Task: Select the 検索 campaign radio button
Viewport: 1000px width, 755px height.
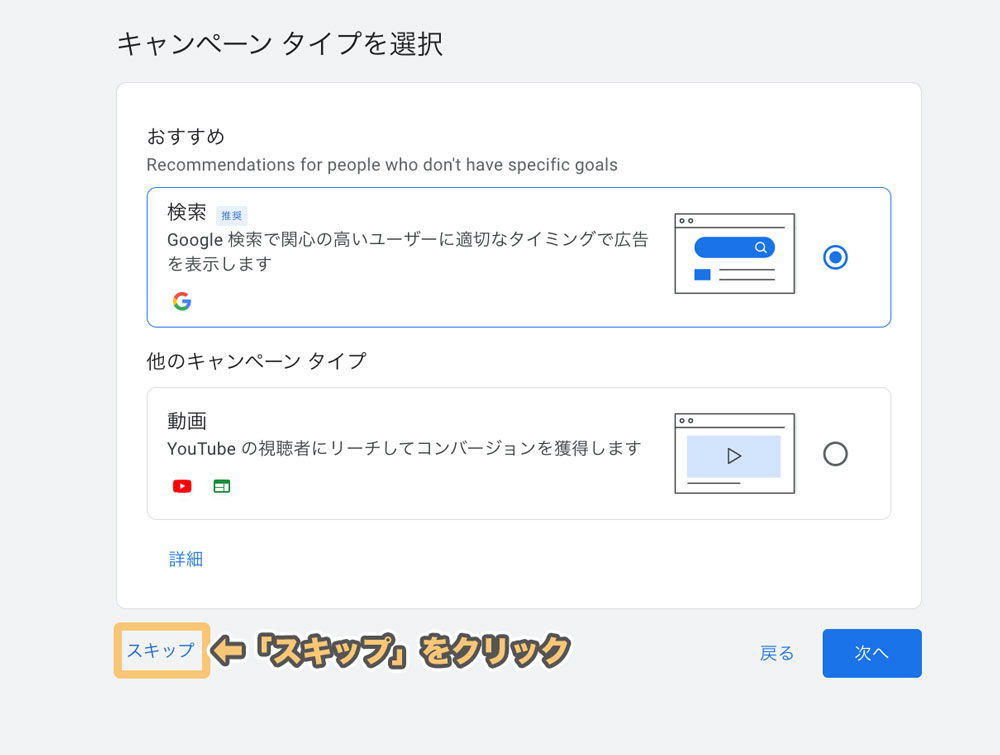Action: 835,257
